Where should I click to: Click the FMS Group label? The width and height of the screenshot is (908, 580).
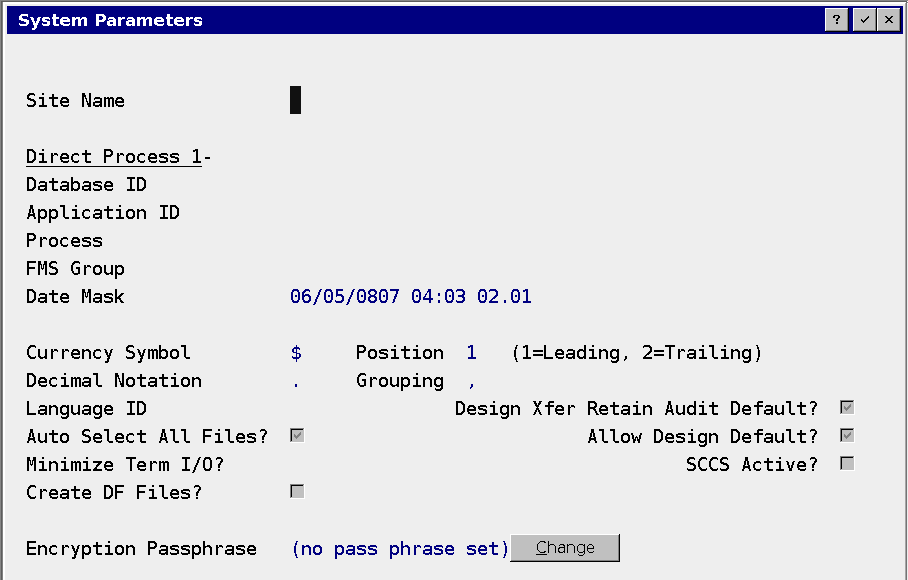coord(75,269)
